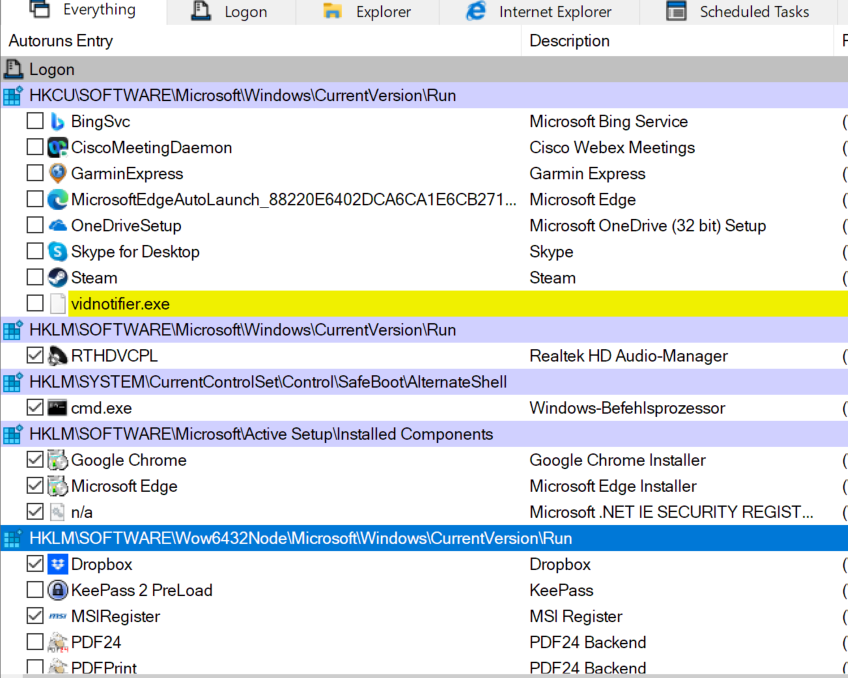Click the 'Windows-Befehlsprozessor' description
Image resolution: width=848 pixels, height=678 pixels.
click(627, 408)
